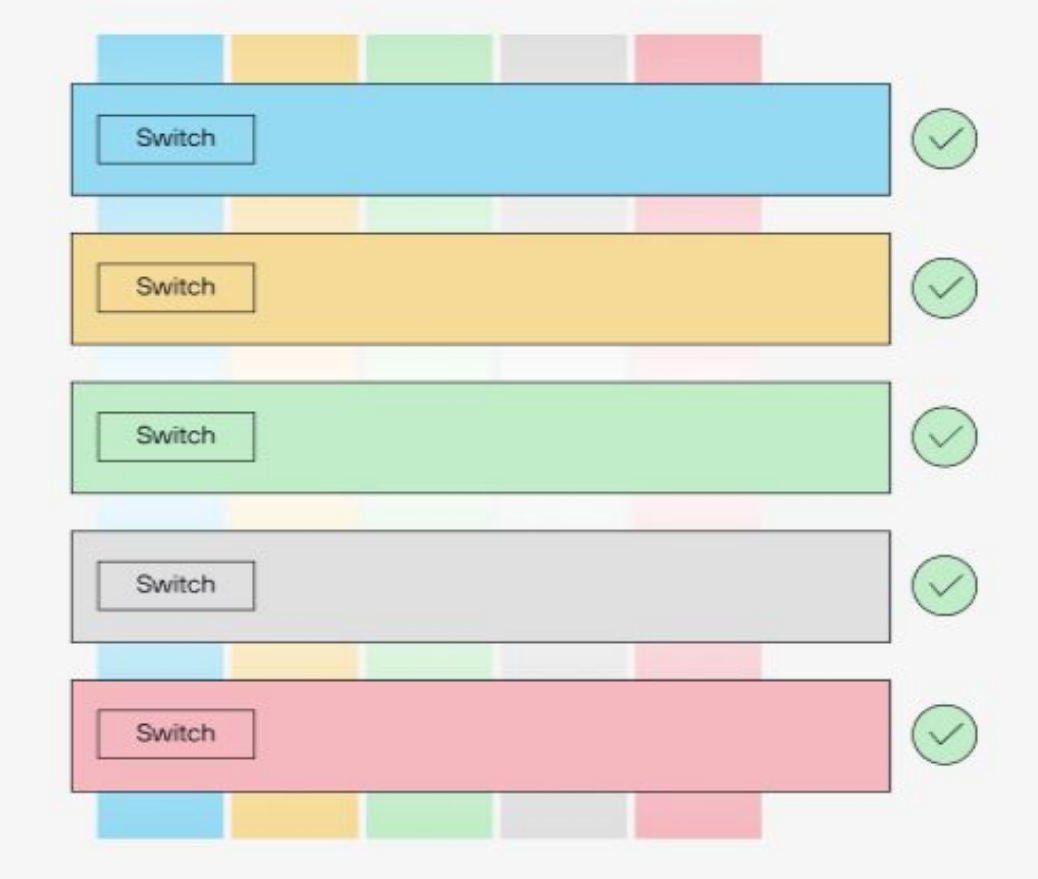Screen dimensions: 1038x879
Task: Click the green column swatch at the bottom
Action: 429,816
